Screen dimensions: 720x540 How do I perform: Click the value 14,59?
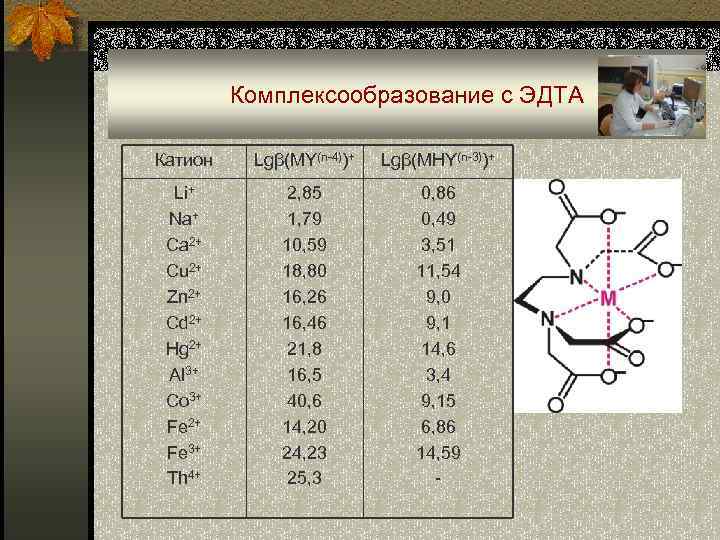click(x=439, y=453)
